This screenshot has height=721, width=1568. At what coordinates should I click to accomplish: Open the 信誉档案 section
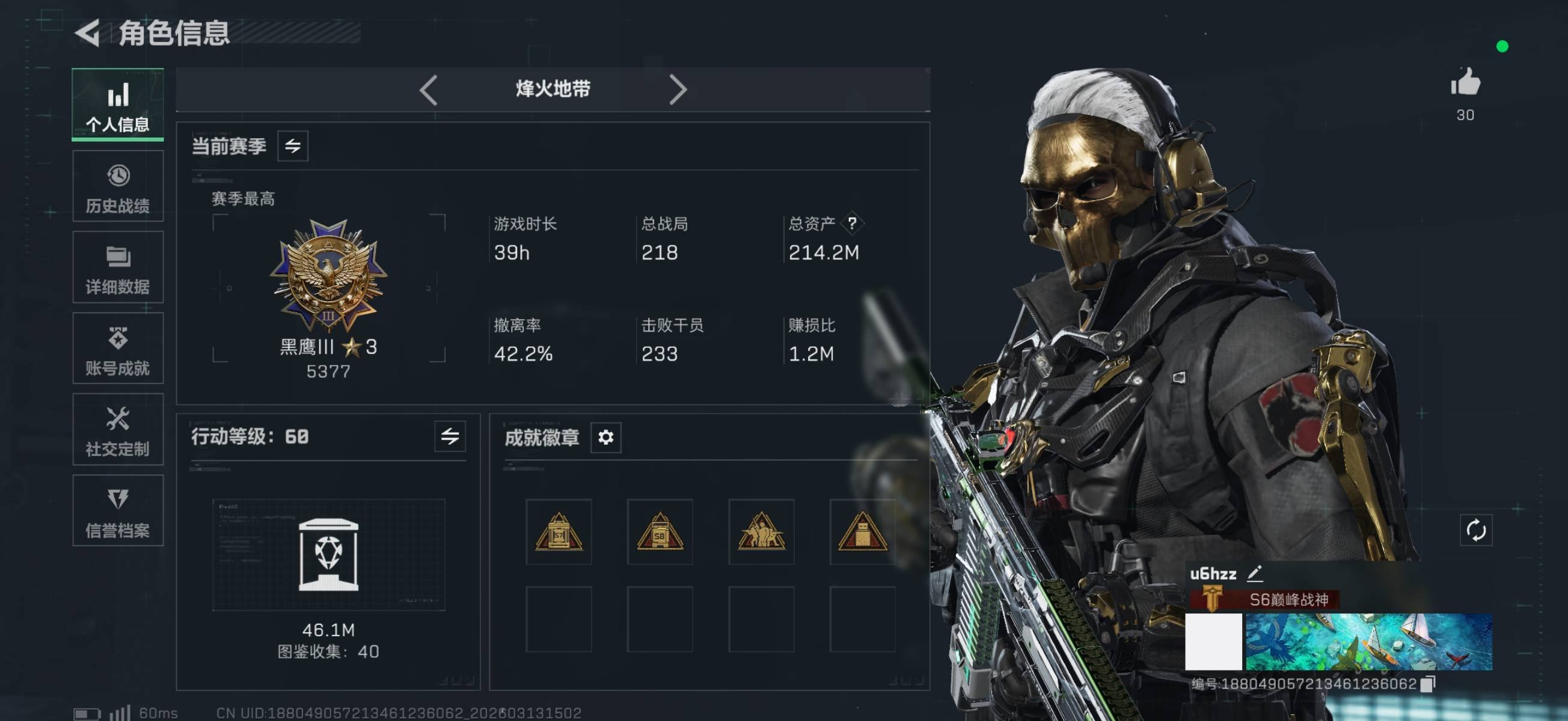coord(118,511)
